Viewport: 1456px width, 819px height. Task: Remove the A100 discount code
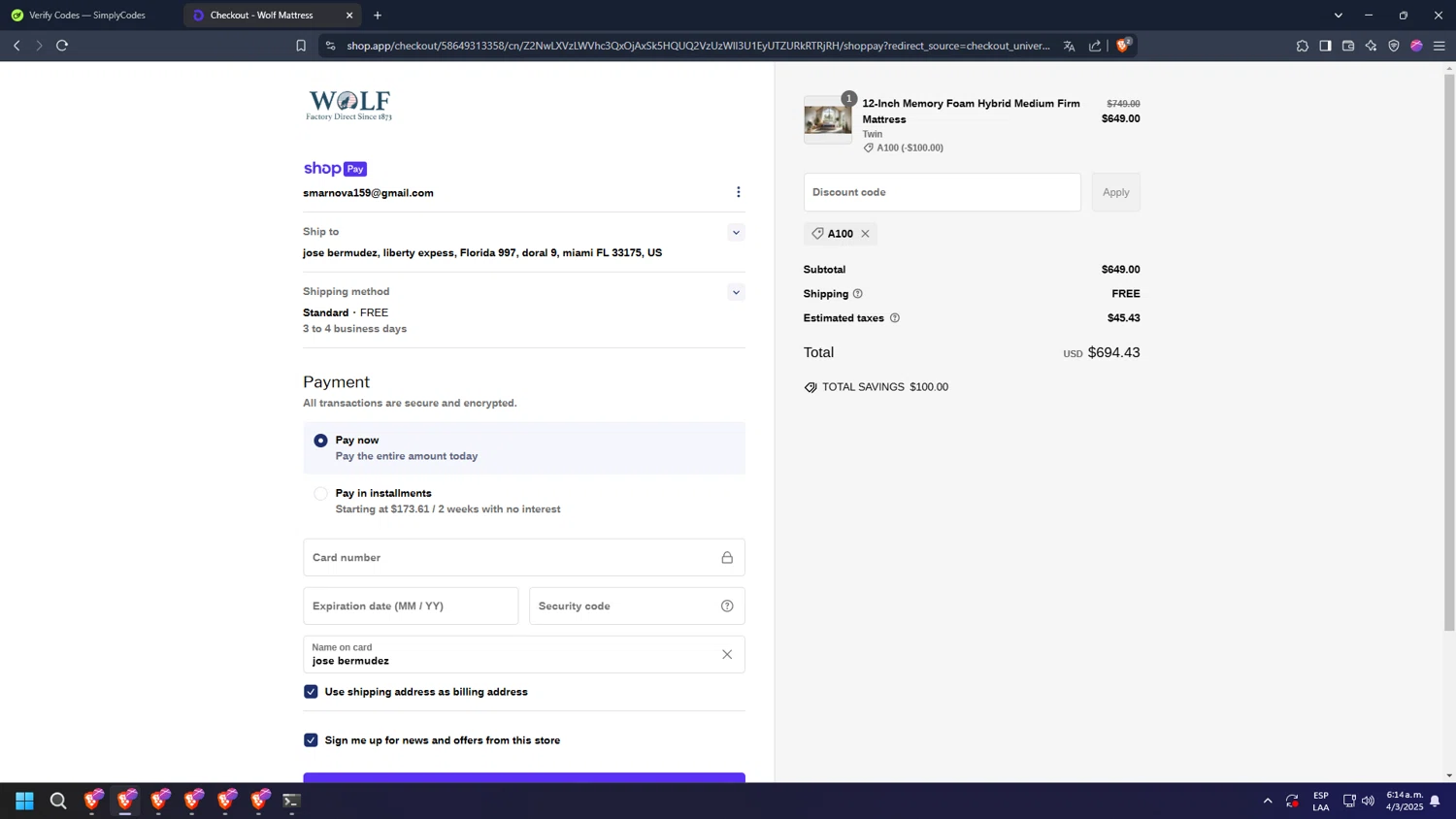pyautogui.click(x=865, y=234)
